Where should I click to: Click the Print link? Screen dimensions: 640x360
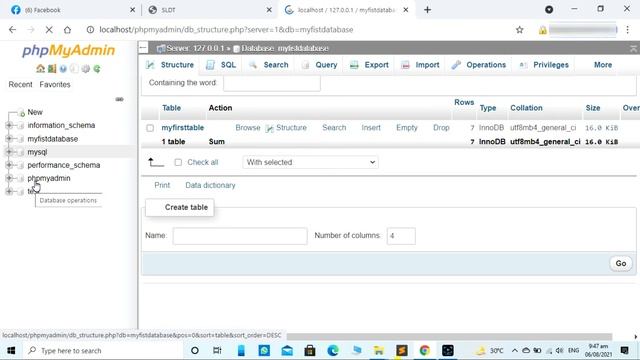tap(162, 185)
